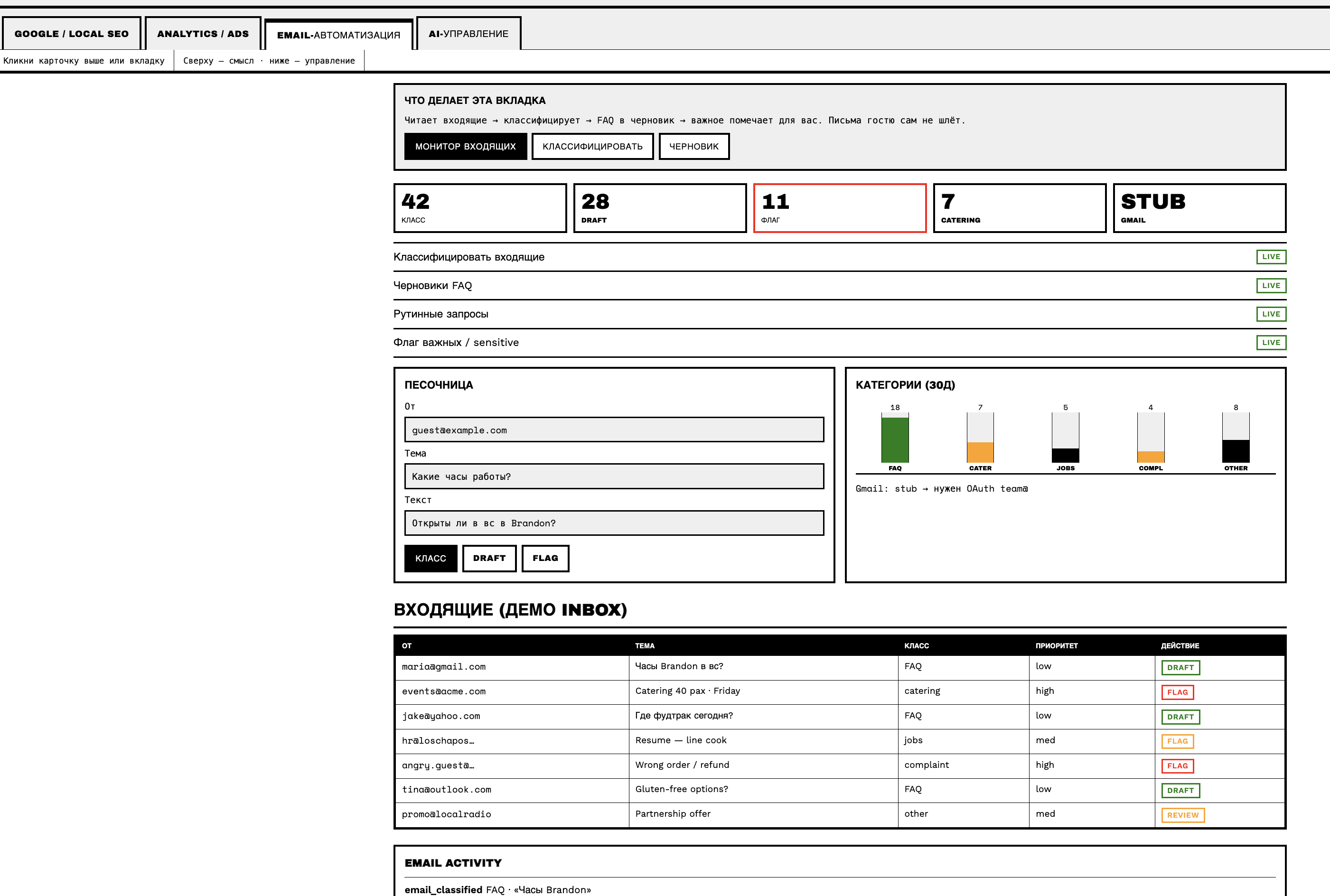This screenshot has height=896, width=1330.
Task: Click DRAFT action for tina@outlook.com row
Action: tap(1180, 790)
